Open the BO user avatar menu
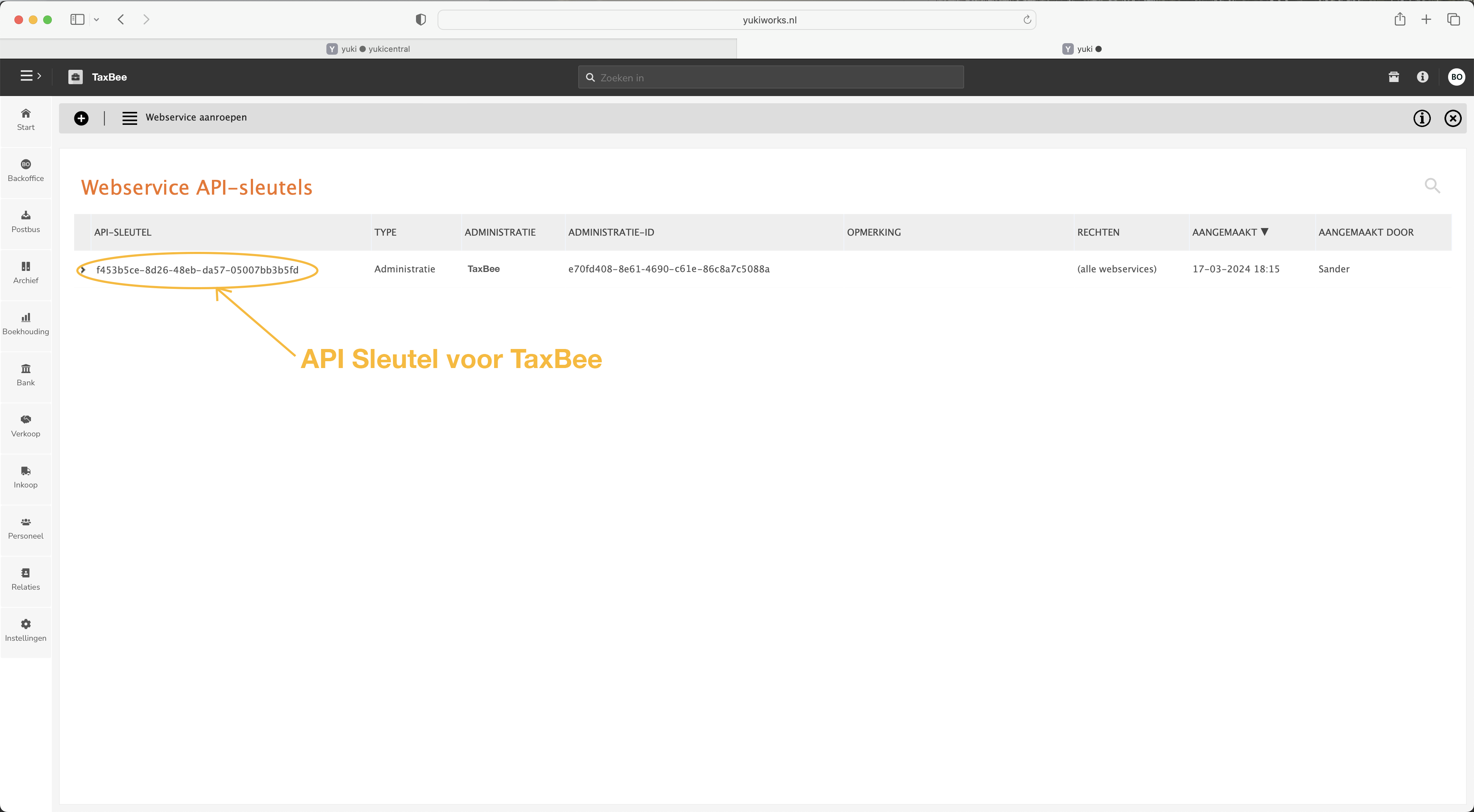1474x812 pixels. click(x=1456, y=77)
